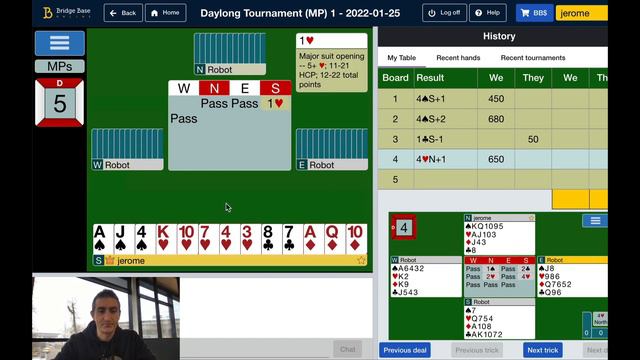Image resolution: width=640 pixels, height=360 pixels.
Task: Open the Help menu
Action: point(488,13)
